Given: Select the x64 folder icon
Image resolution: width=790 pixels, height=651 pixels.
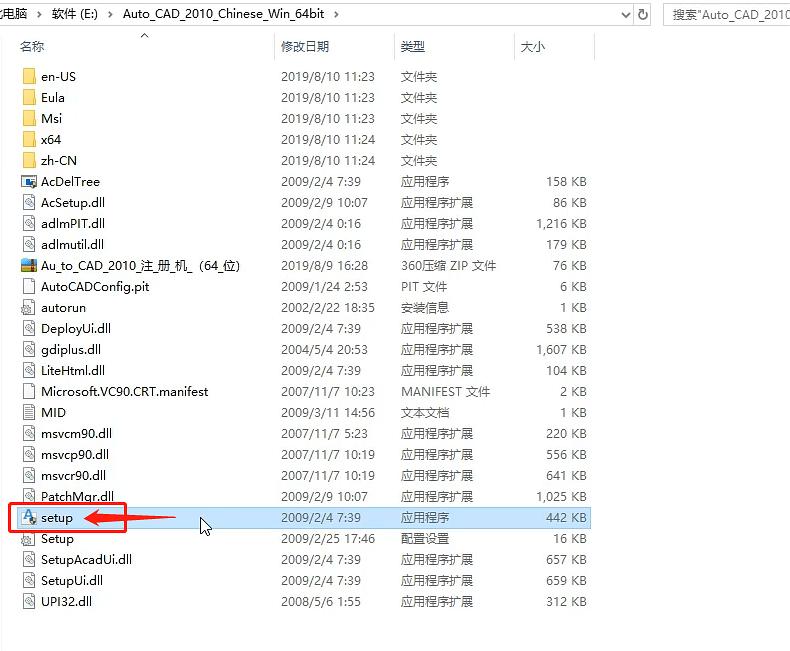Looking at the screenshot, I should 29,140.
